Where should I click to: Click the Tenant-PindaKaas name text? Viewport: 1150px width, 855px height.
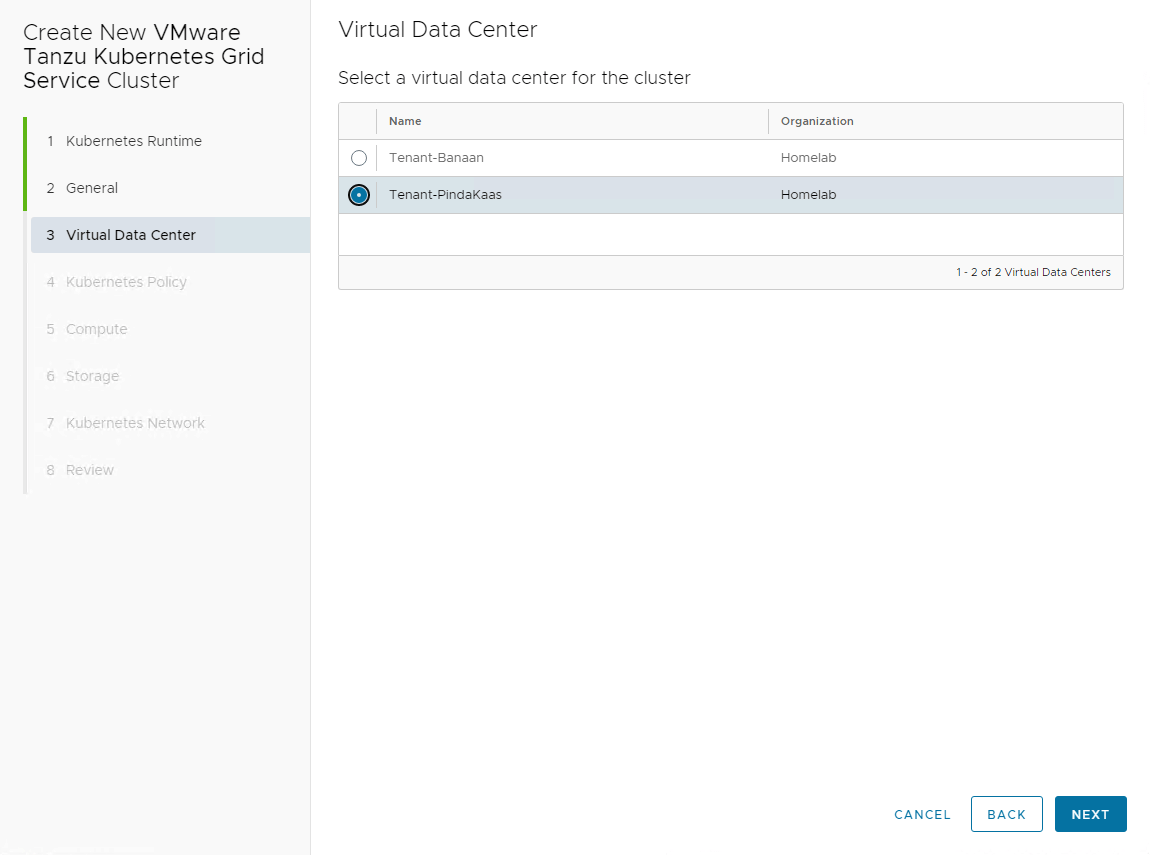[445, 195]
